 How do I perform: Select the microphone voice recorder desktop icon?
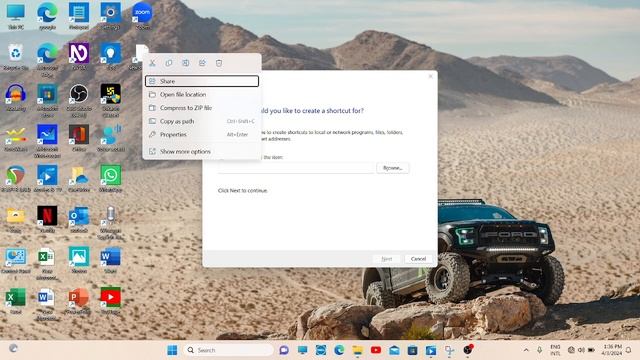click(x=110, y=222)
